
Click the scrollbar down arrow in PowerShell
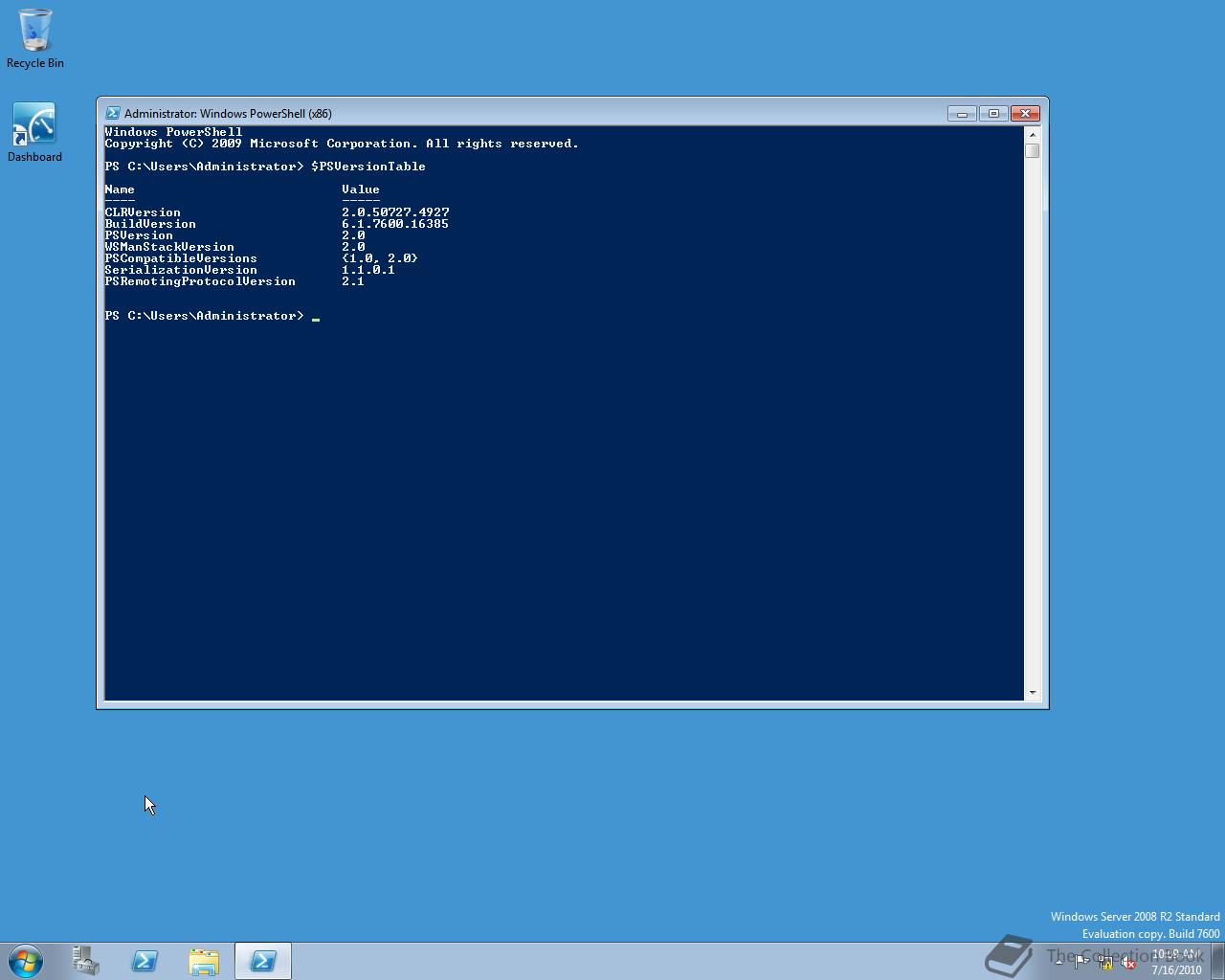[x=1032, y=692]
